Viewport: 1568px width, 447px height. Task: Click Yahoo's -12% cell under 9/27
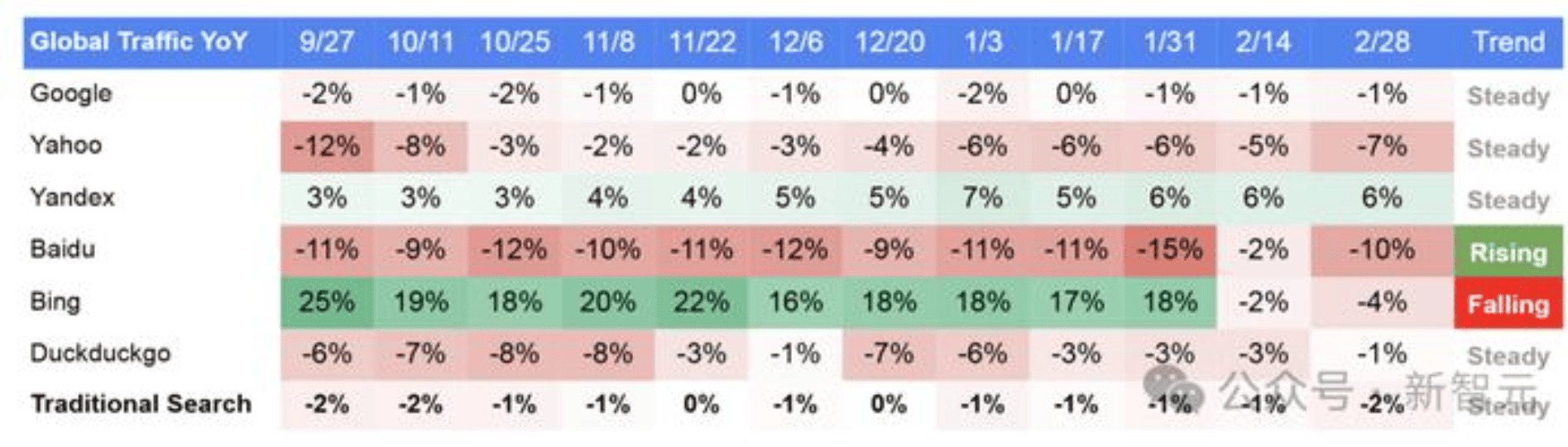(x=326, y=147)
